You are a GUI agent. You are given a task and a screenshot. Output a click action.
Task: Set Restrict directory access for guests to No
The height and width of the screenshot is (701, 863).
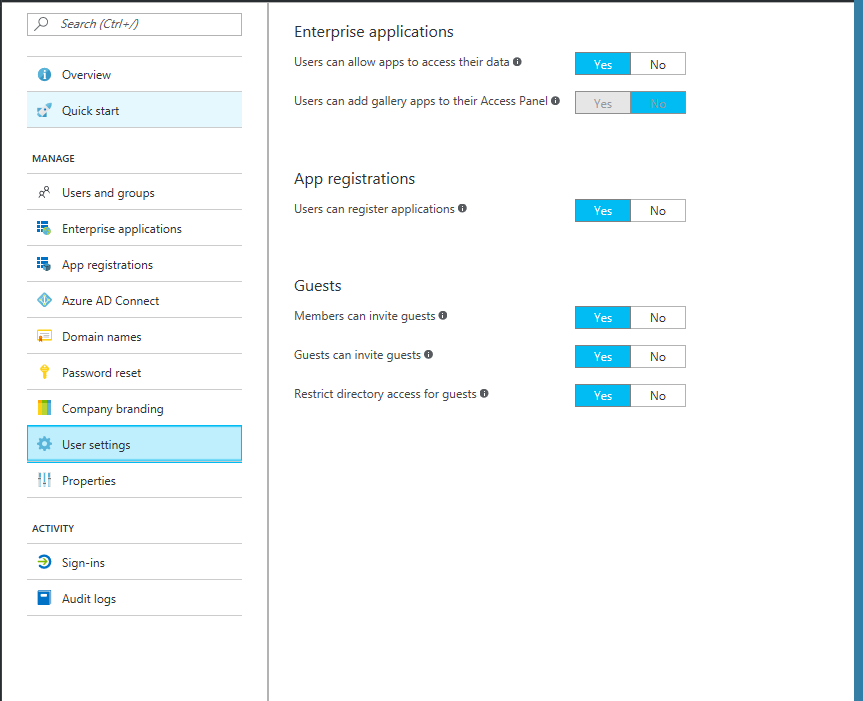click(658, 395)
